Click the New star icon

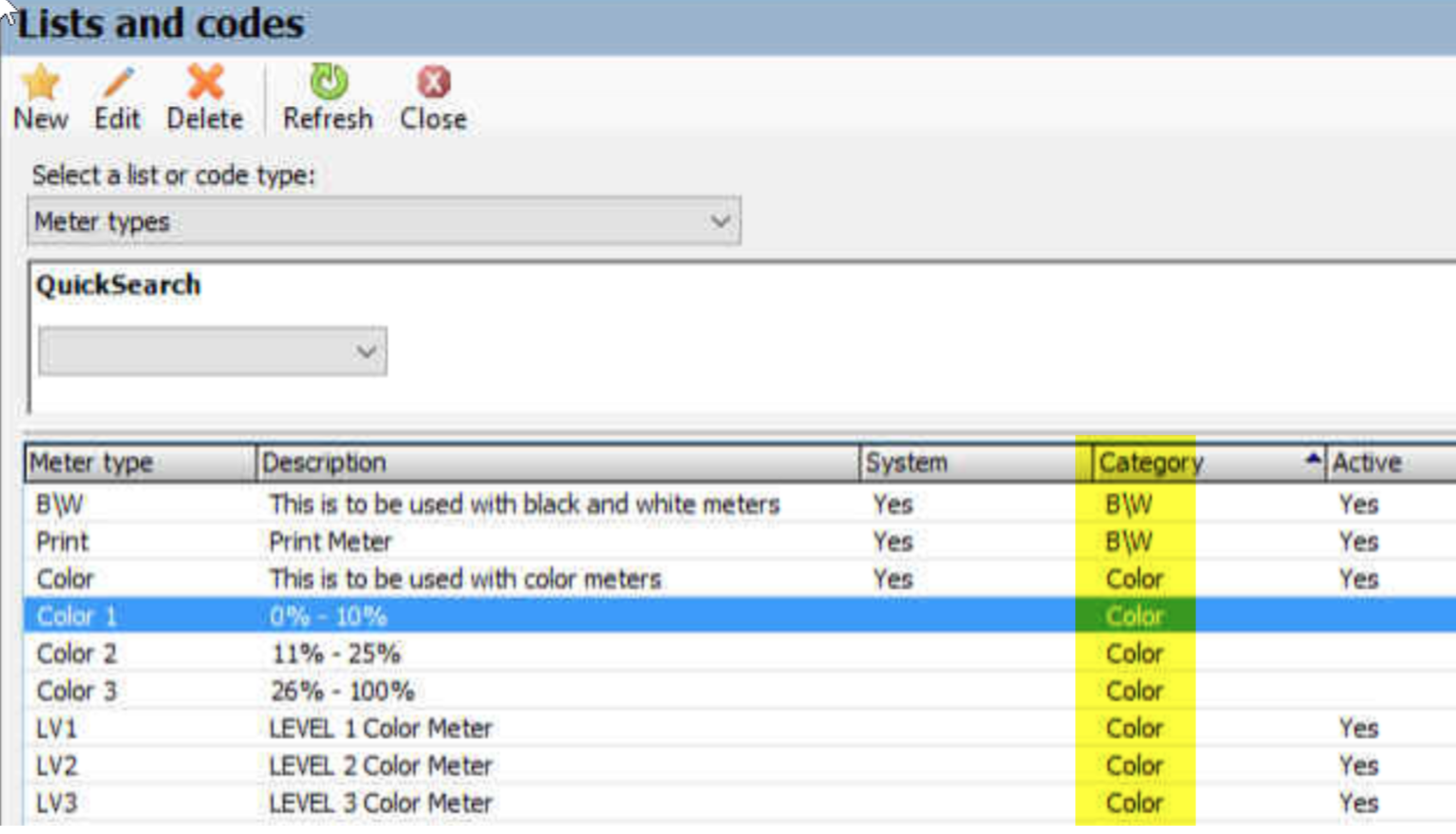[41, 82]
